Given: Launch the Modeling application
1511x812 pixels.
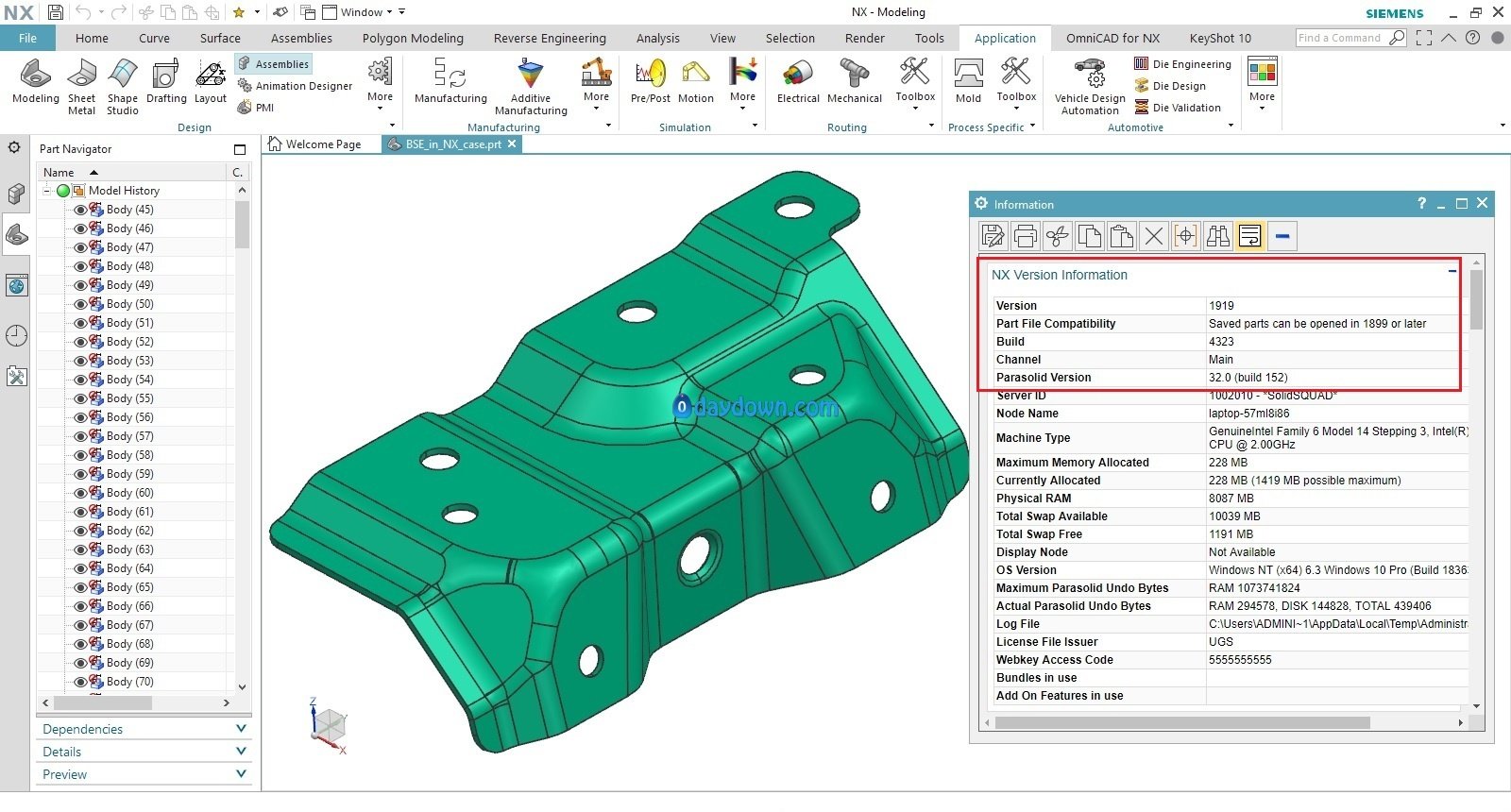Looking at the screenshot, I should [35, 83].
